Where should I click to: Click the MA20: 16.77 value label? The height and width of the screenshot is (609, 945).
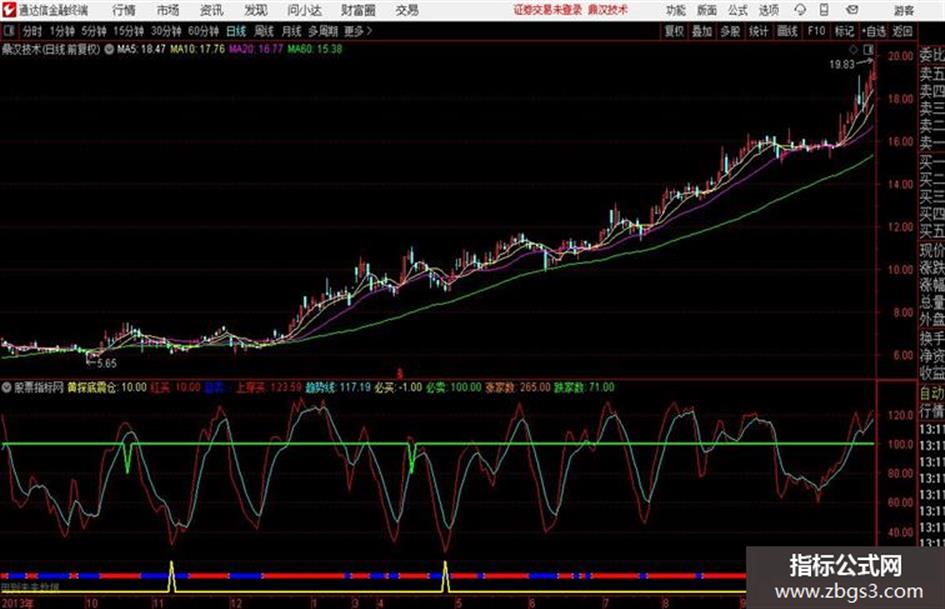click(256, 49)
